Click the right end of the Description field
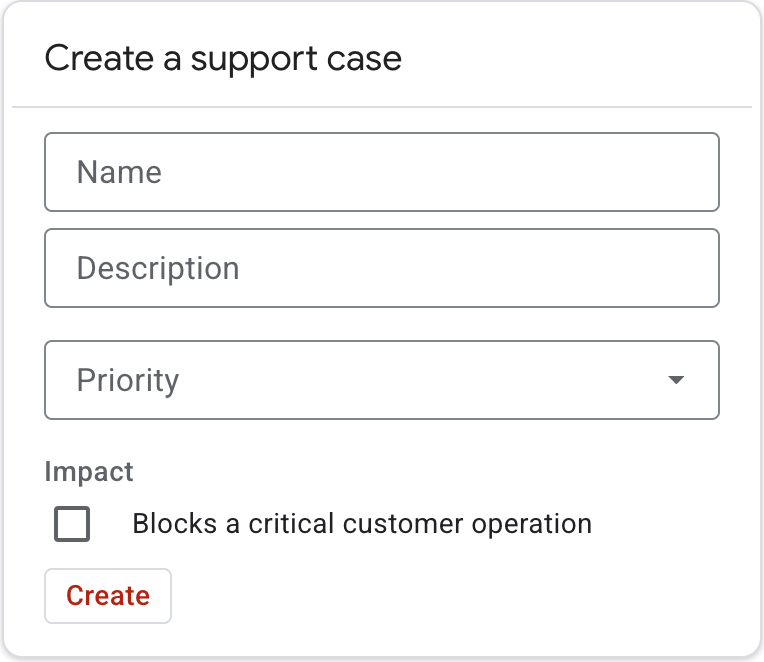Image resolution: width=764 pixels, height=662 pixels. tap(690, 268)
